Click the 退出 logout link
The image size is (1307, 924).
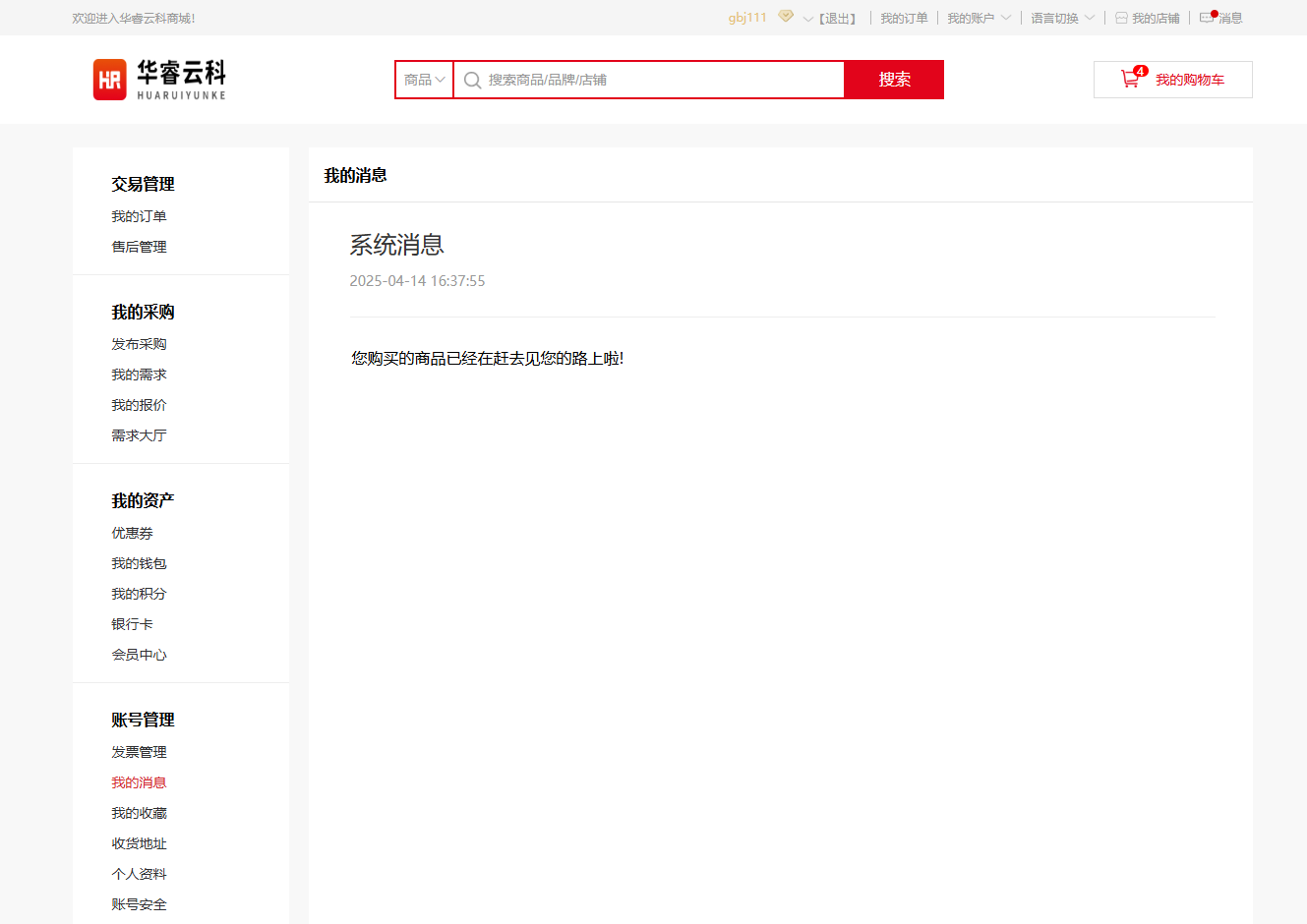[838, 19]
